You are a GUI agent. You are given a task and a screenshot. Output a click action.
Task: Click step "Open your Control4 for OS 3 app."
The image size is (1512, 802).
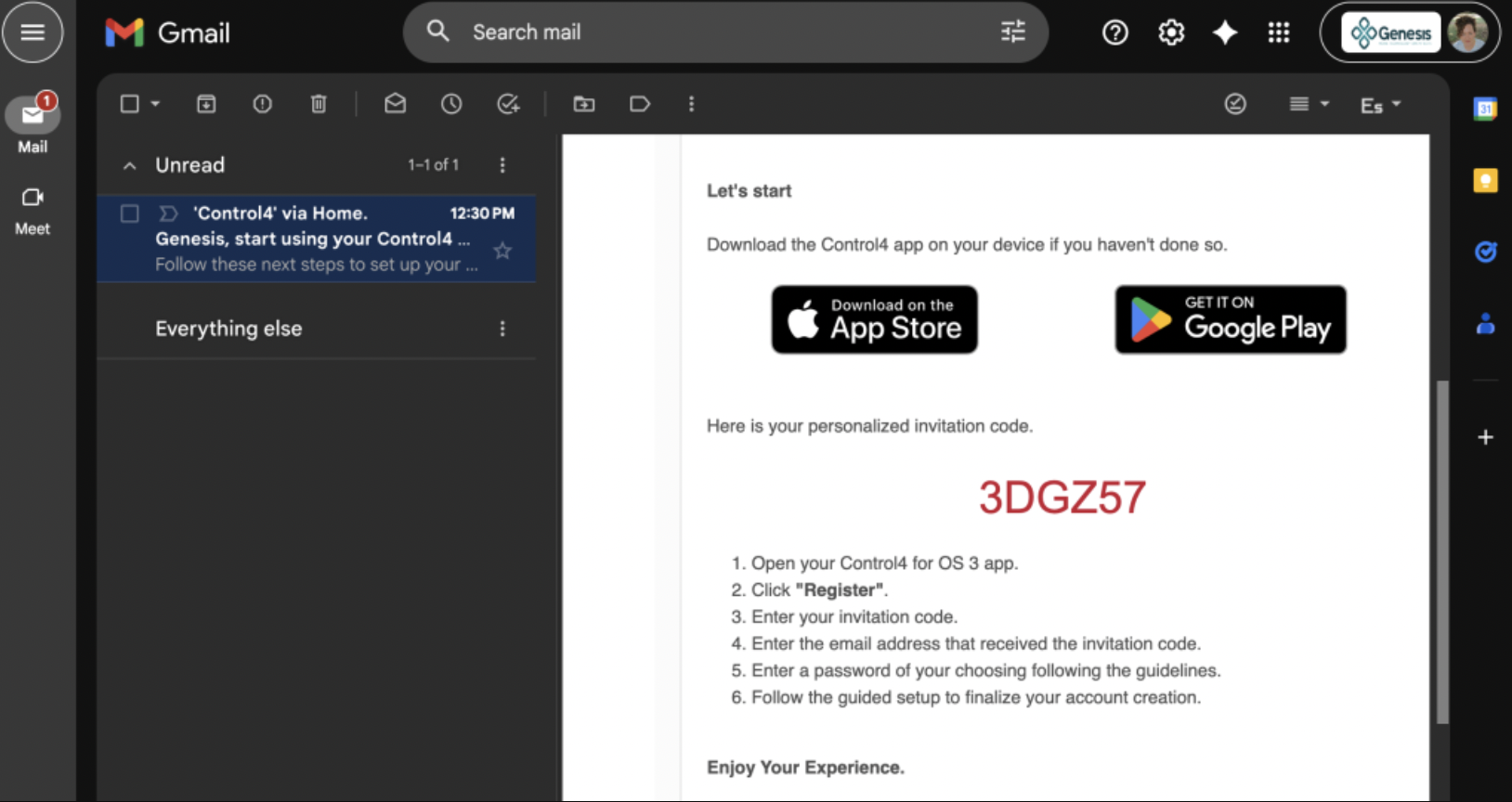tap(884, 563)
